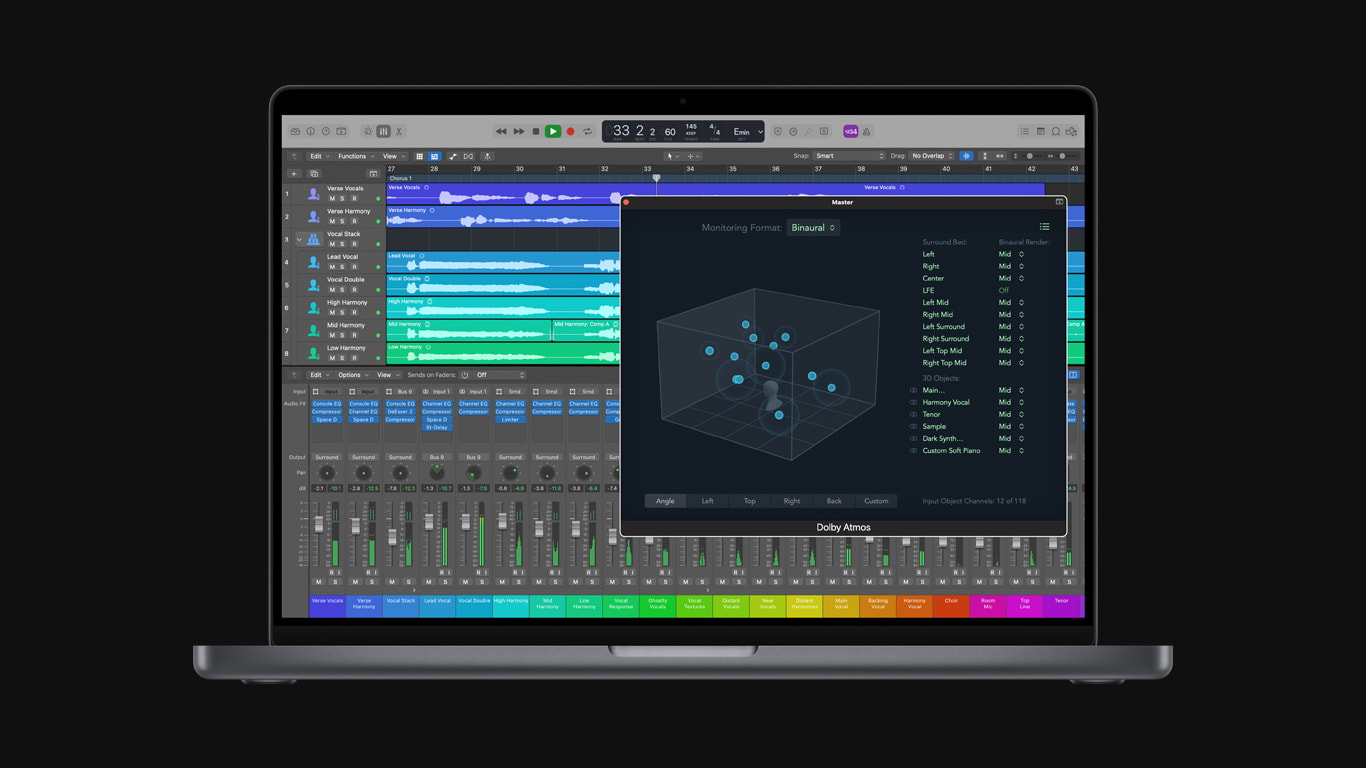Open the Tracks area Edit menu
Viewport: 1366px width, 768px height.
tap(319, 156)
